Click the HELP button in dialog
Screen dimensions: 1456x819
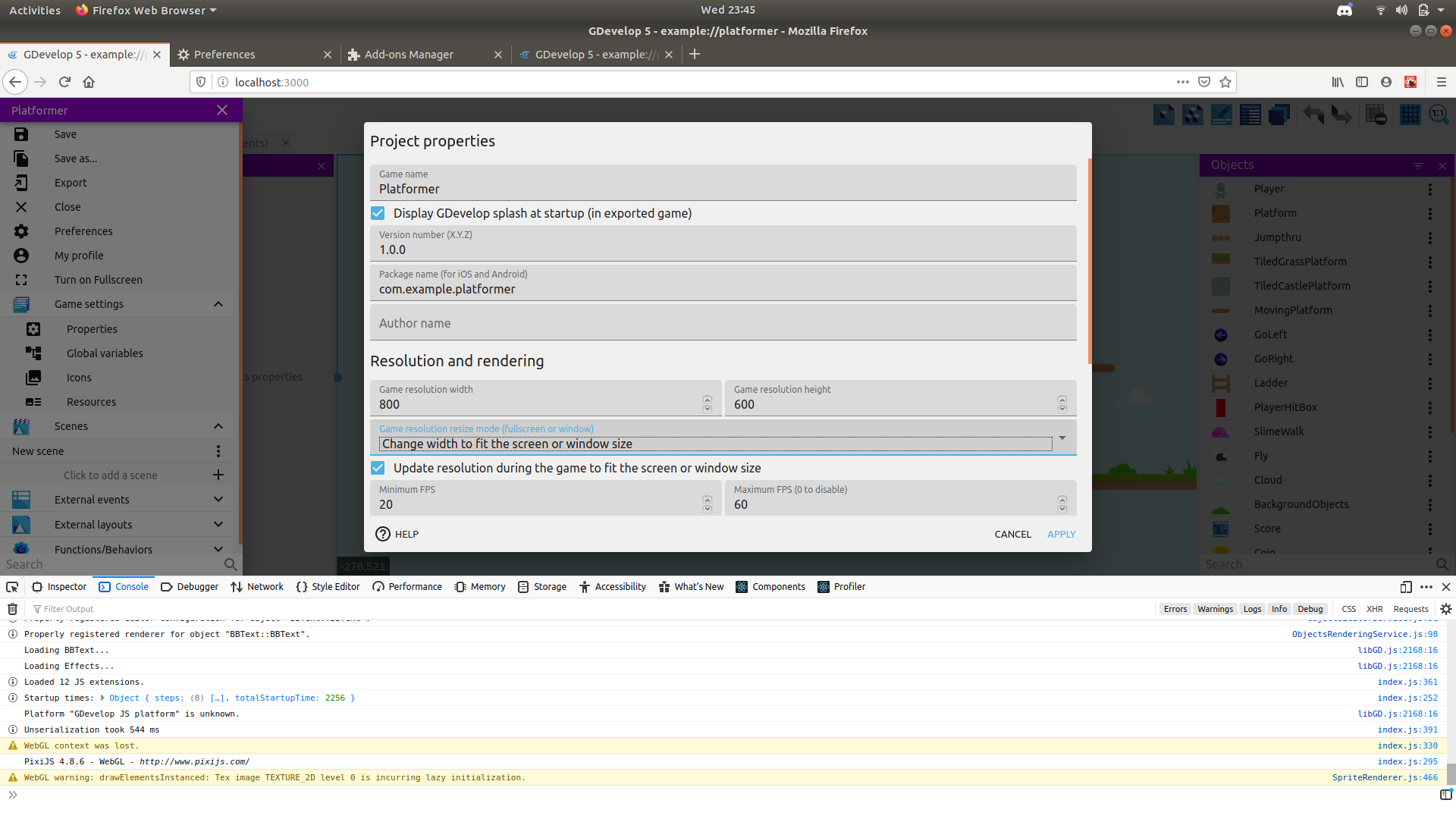(x=397, y=535)
